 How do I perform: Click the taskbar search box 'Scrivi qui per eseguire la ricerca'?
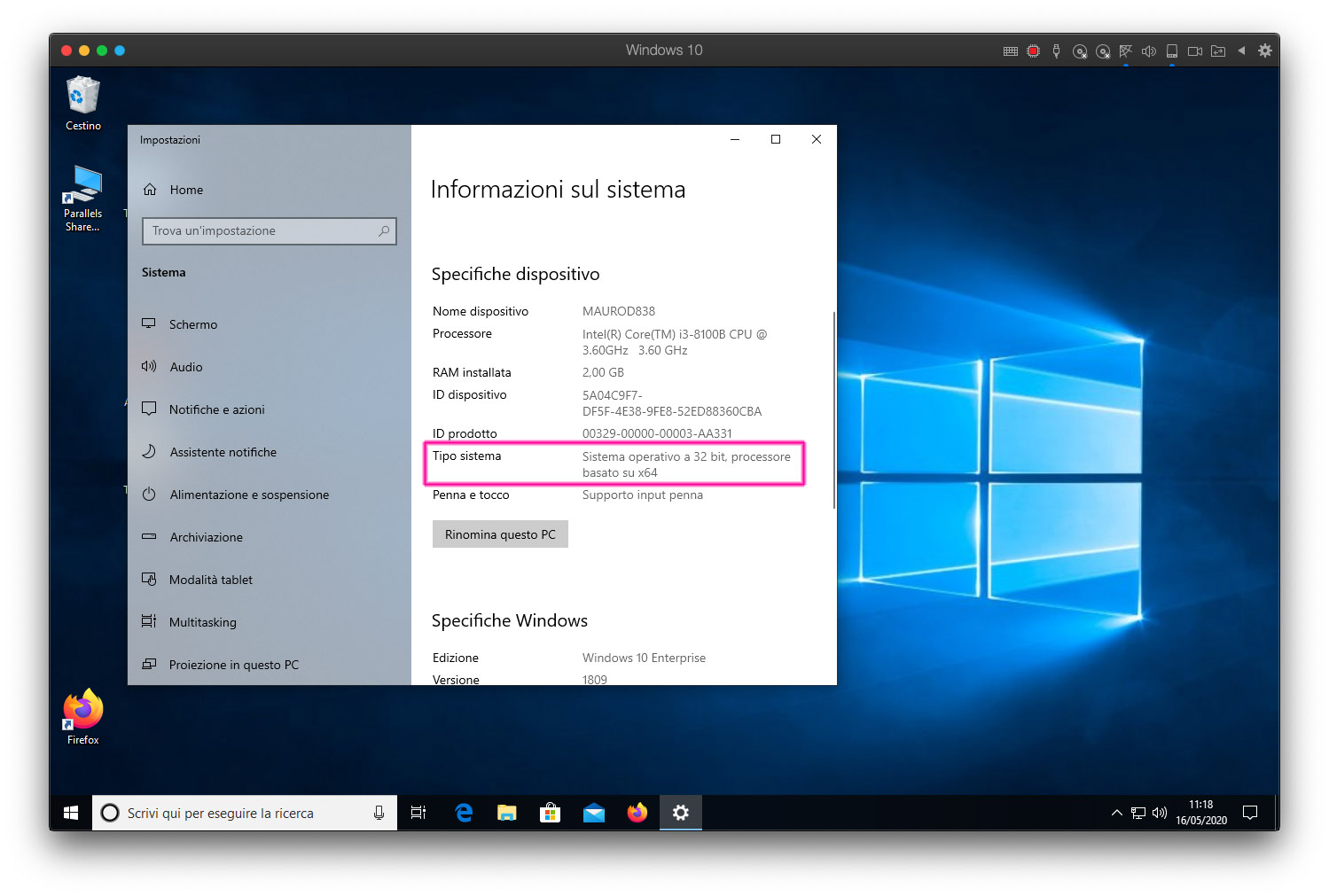point(244,813)
